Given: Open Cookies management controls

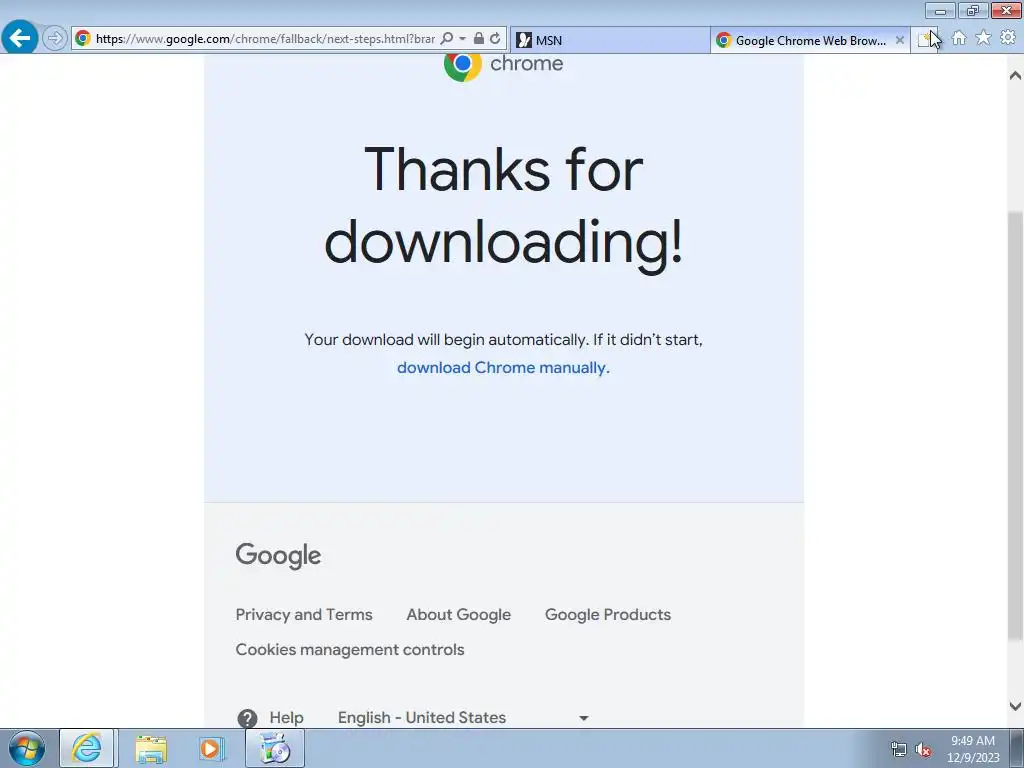Looking at the screenshot, I should point(350,650).
